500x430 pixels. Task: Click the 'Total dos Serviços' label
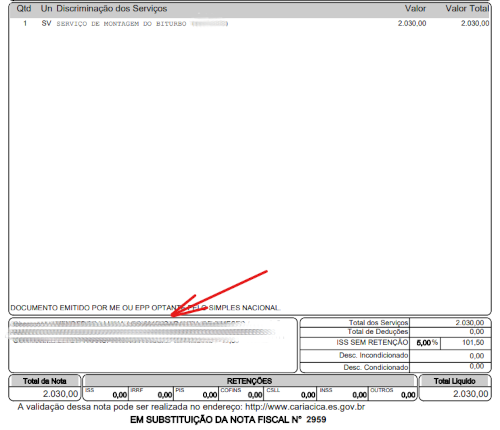click(x=378, y=323)
